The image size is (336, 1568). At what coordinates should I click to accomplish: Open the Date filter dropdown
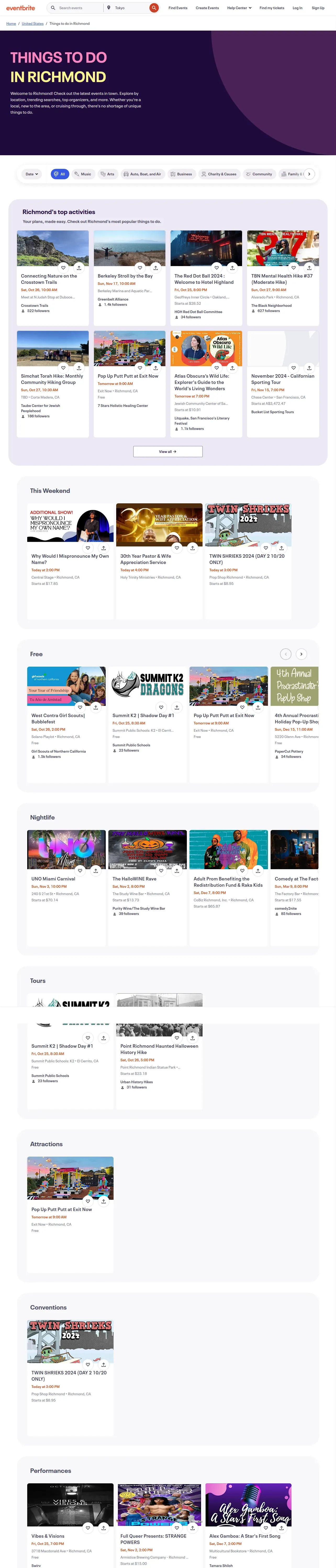point(32,174)
